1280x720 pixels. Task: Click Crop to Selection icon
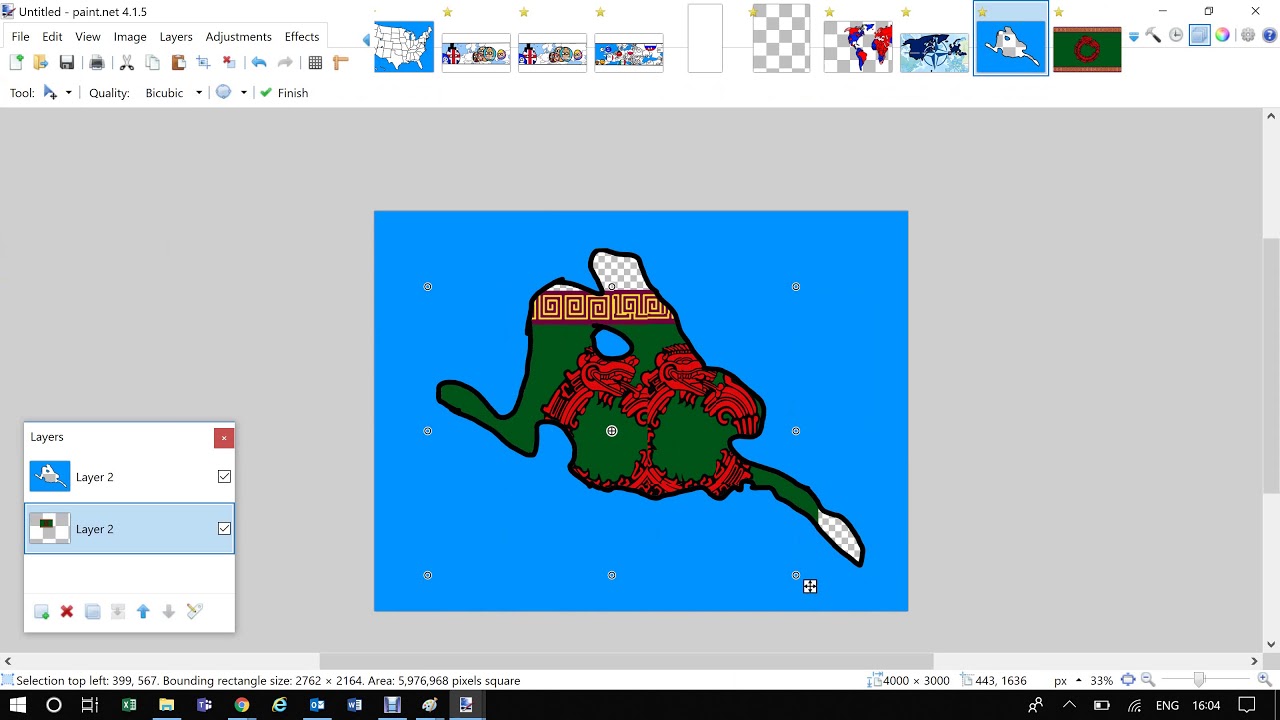point(203,63)
